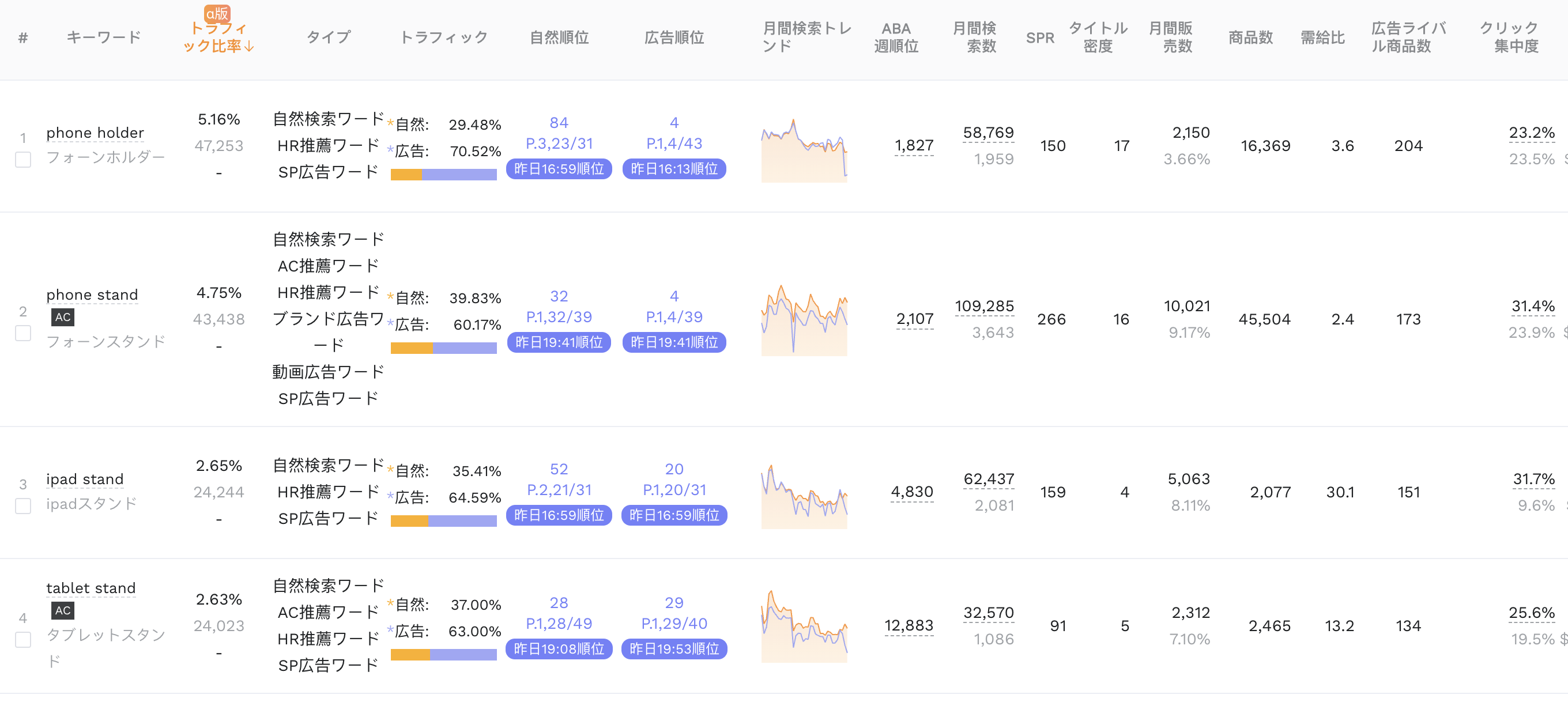Click 昨日16:59順位 natural rank button for ipad stand

point(559,516)
